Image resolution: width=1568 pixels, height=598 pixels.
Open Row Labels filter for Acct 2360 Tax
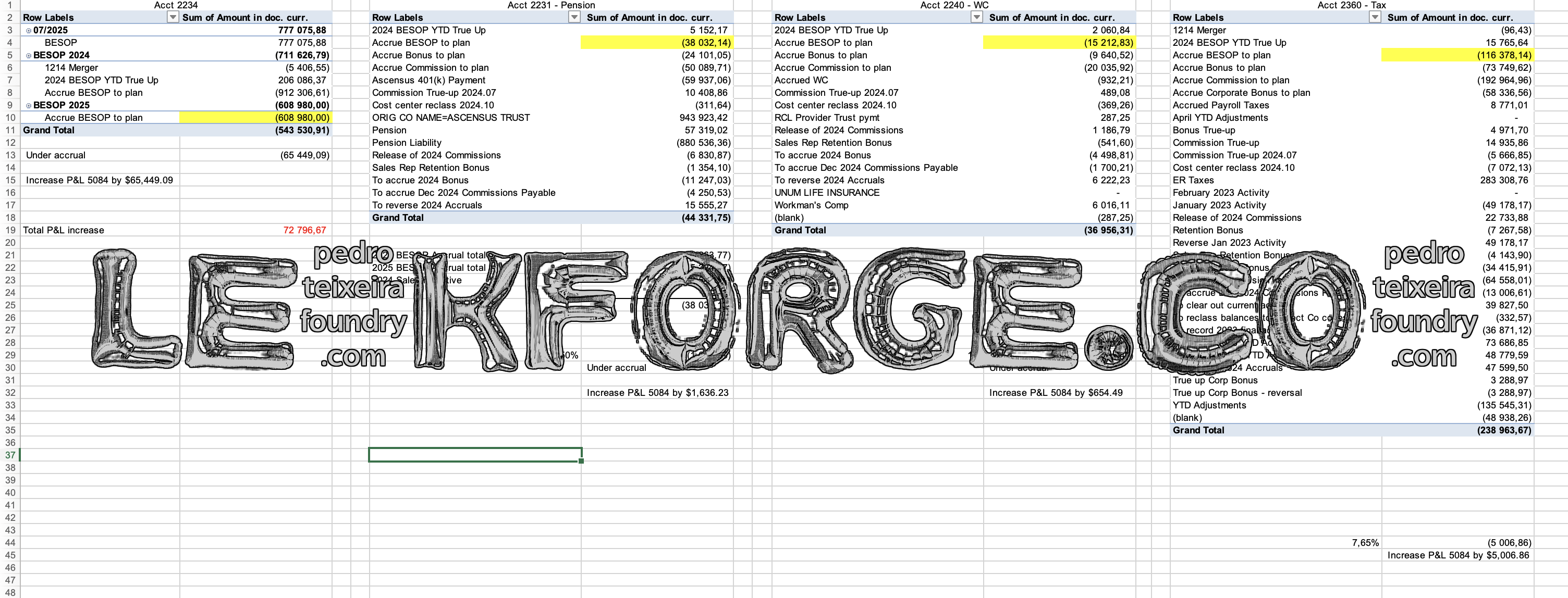(1375, 17)
